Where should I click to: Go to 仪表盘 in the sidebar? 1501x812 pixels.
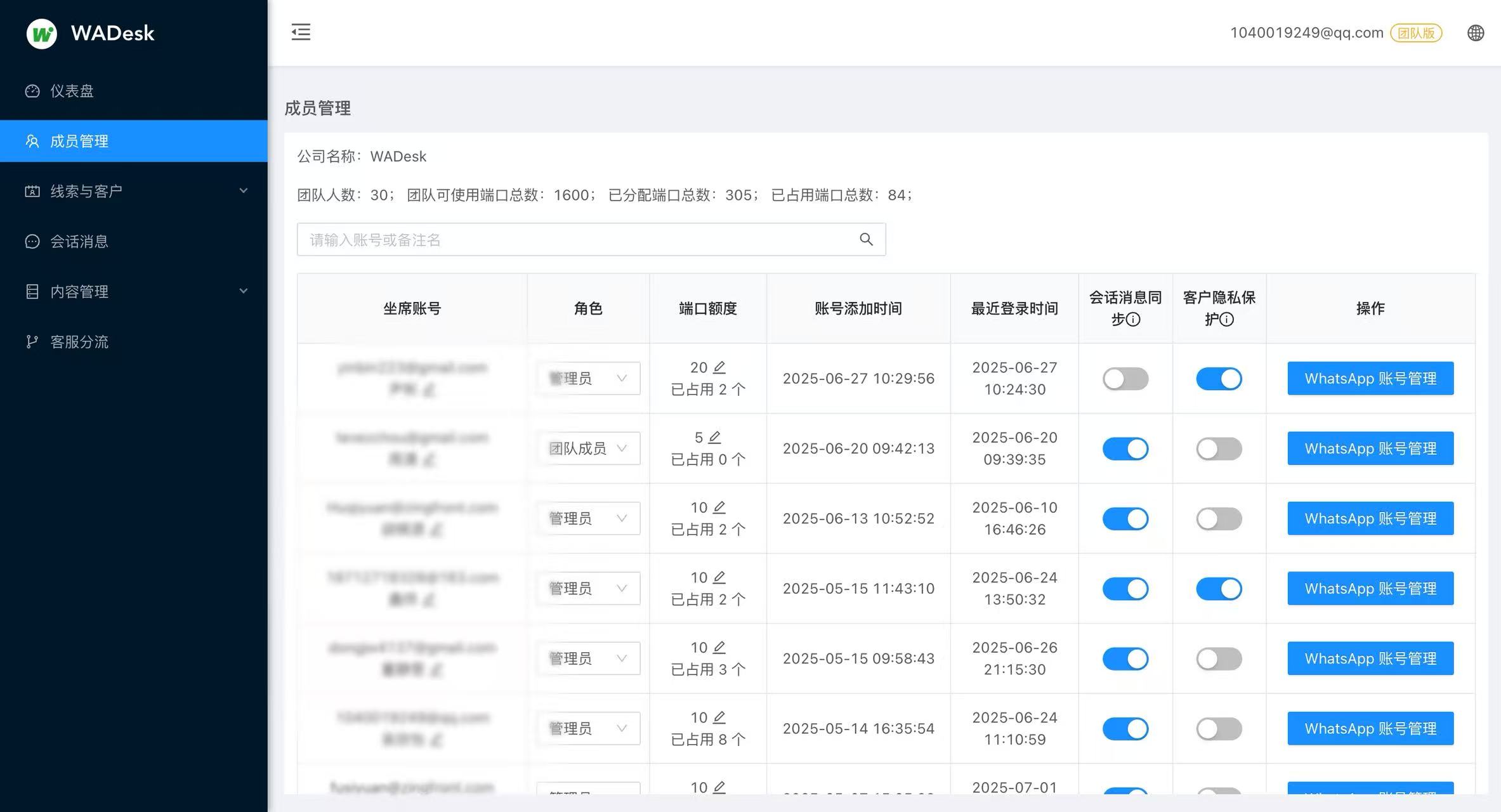pyautogui.click(x=134, y=91)
